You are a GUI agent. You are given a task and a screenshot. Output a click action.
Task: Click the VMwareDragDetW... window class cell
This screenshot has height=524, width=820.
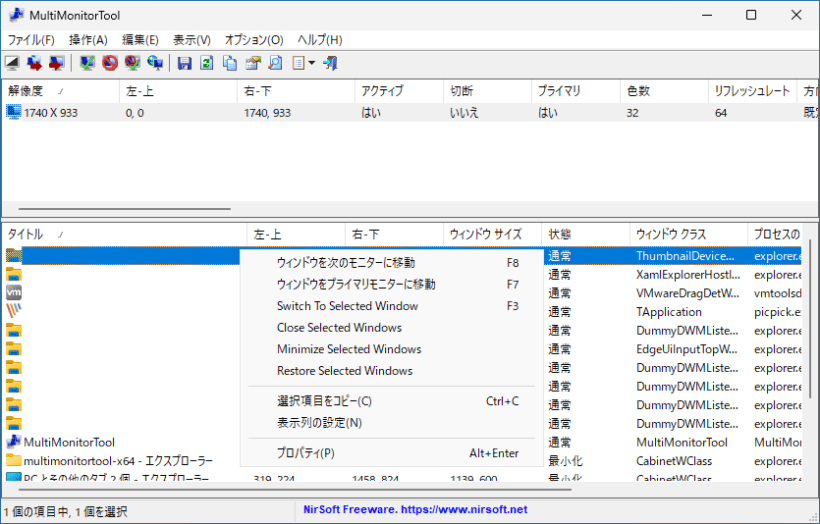(688, 293)
